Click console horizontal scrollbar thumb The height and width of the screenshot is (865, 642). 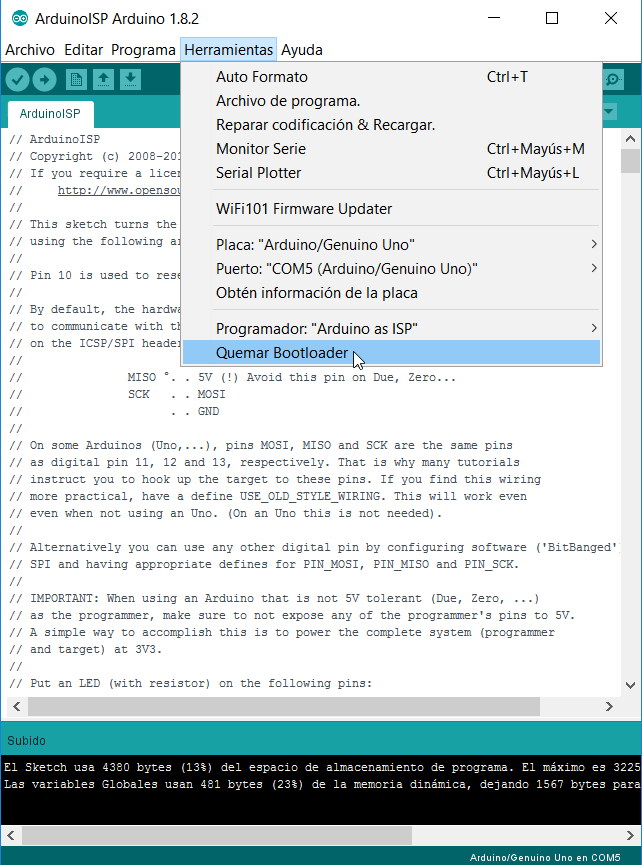coord(217,835)
